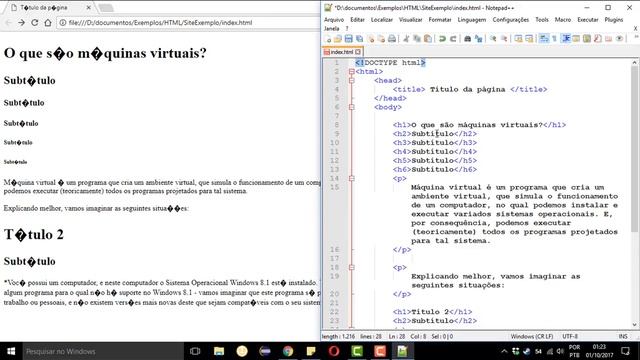Screen dimensions: 640x360
Task: Collapse the paragraph fold on line 18
Action: coord(352,267)
